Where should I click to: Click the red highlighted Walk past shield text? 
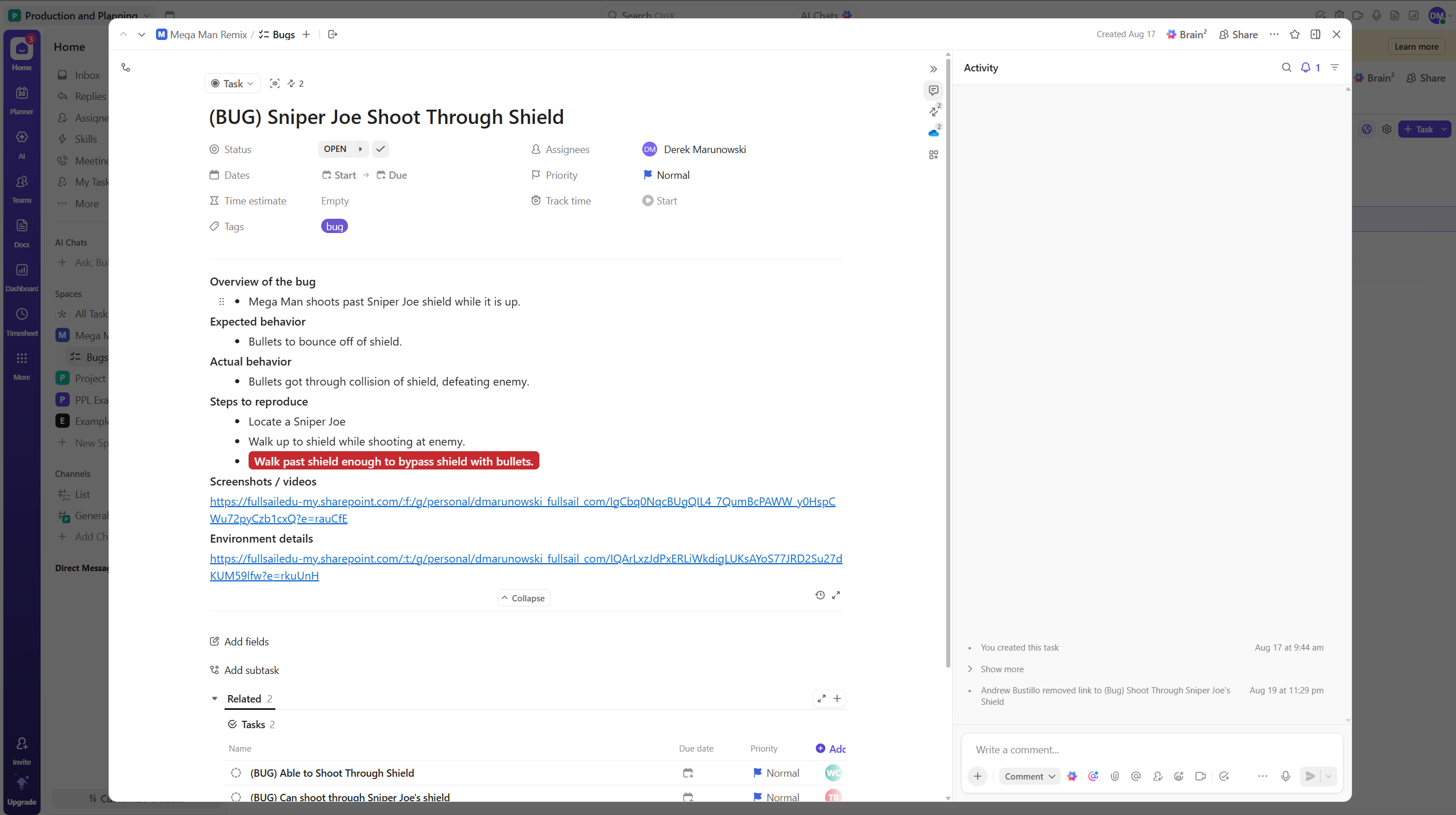[x=394, y=461]
